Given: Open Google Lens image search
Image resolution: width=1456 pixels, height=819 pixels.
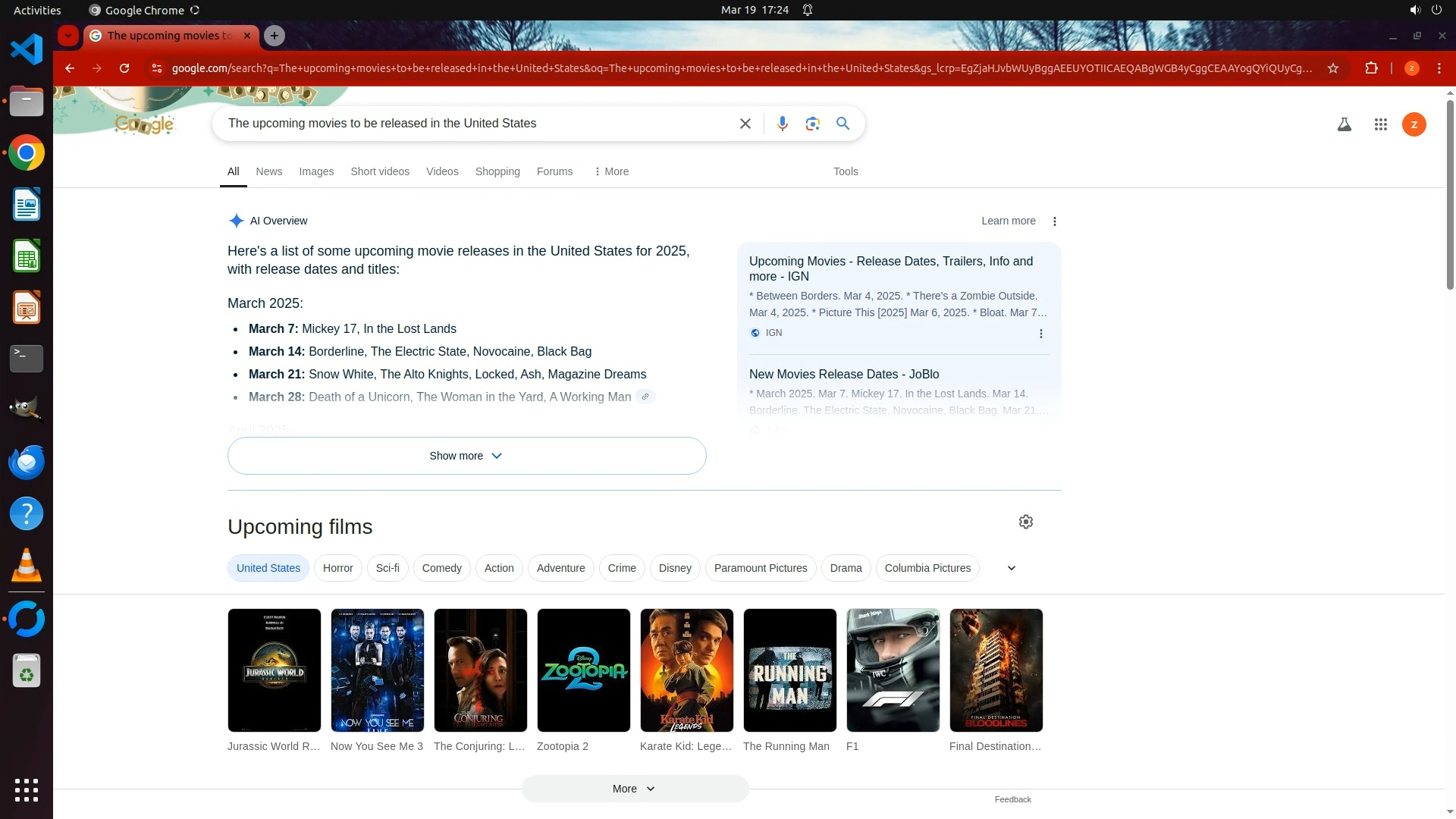Looking at the screenshot, I should pyautogui.click(x=812, y=124).
